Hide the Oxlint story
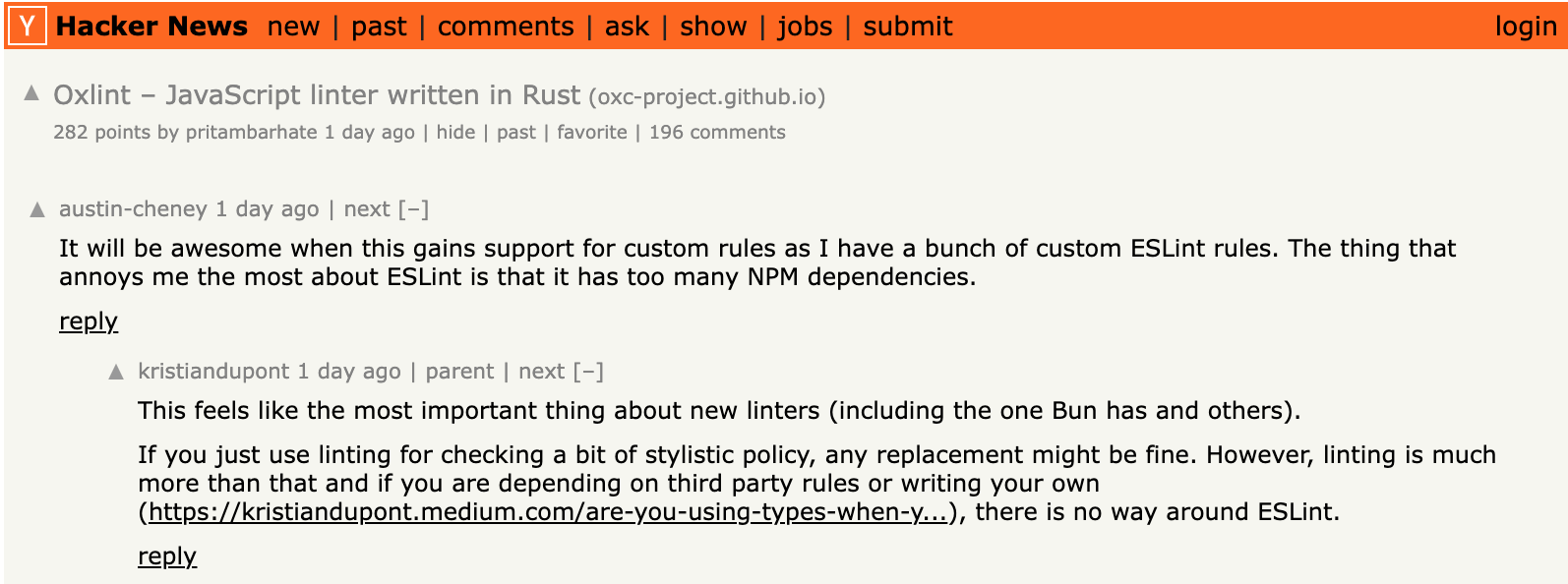 point(455,133)
